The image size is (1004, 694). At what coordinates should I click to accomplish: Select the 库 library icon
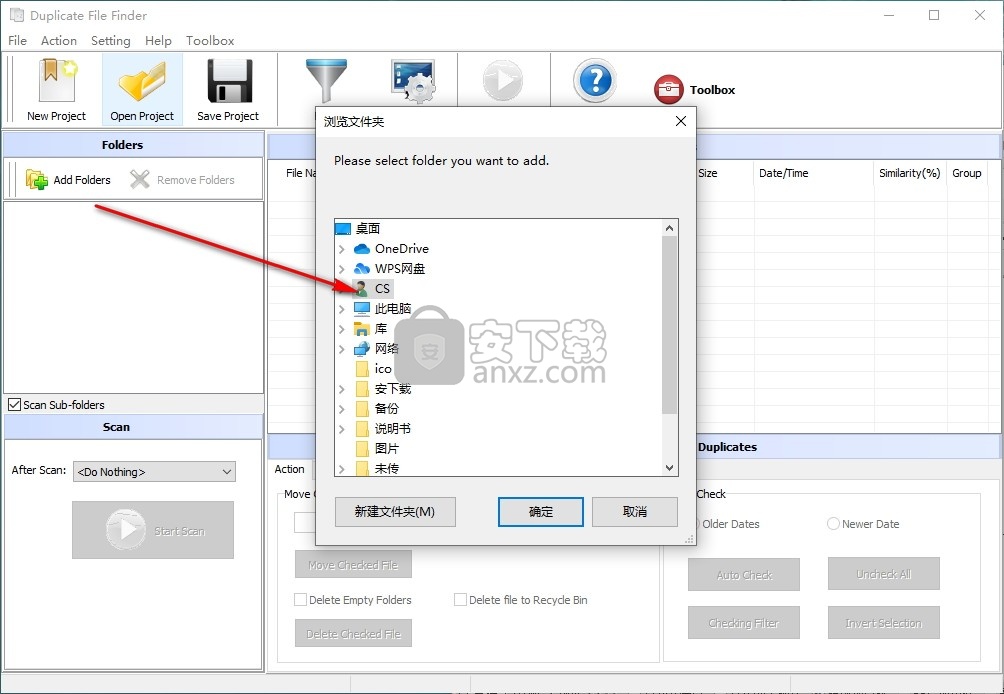tap(362, 328)
